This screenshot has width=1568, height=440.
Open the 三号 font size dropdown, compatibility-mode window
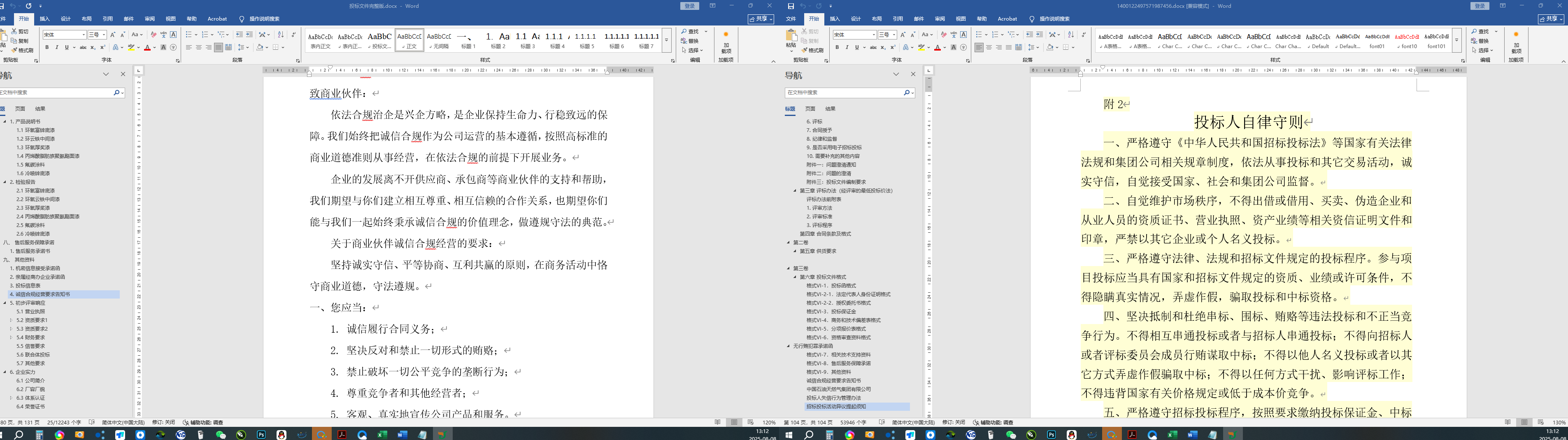[894, 35]
